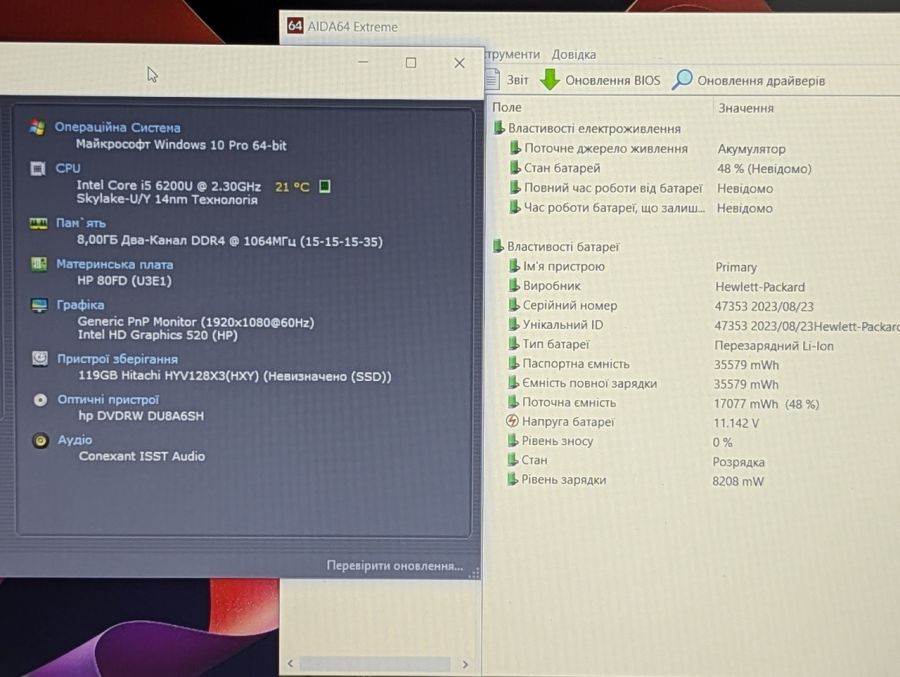Click the icon beside Поточне джерело живлення
900x677 pixels.
tap(515, 148)
